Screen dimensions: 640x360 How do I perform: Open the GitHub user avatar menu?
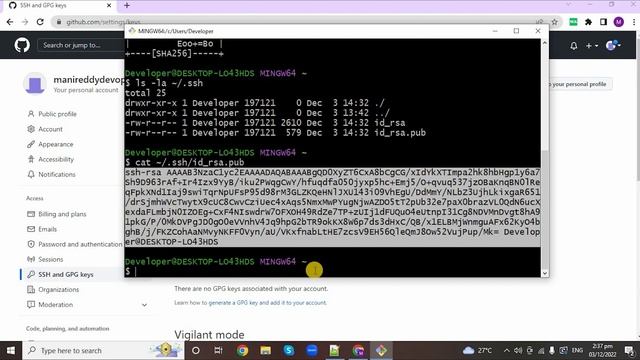click(613, 45)
